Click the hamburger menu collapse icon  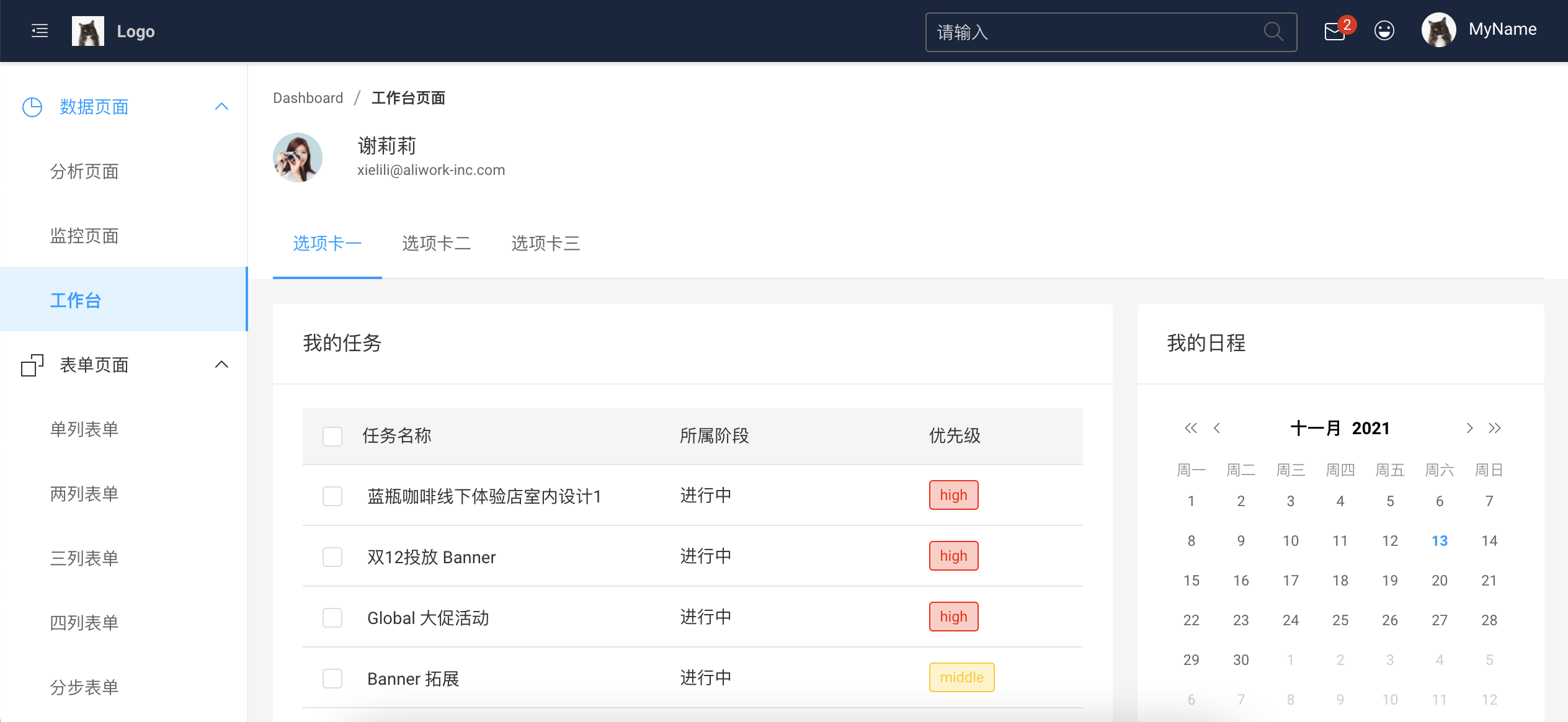click(x=40, y=30)
